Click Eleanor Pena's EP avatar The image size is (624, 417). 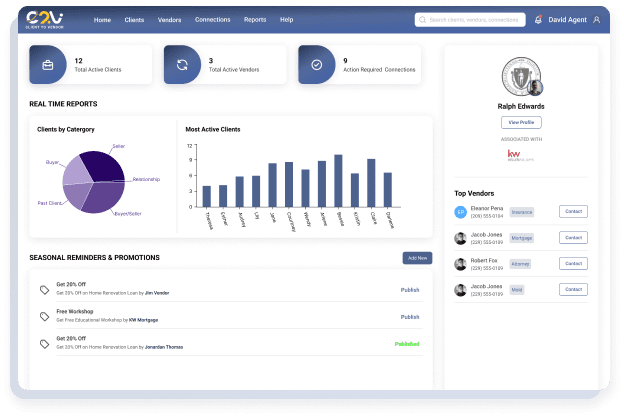coord(461,212)
